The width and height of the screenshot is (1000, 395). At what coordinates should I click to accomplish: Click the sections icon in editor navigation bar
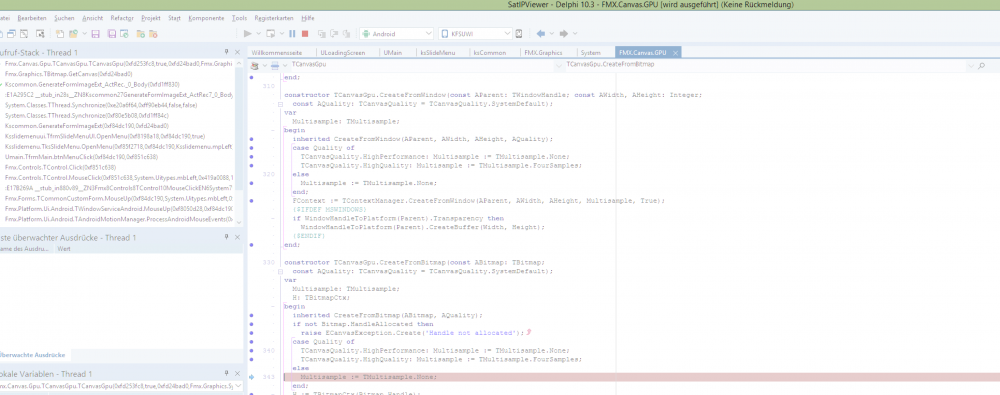point(275,65)
